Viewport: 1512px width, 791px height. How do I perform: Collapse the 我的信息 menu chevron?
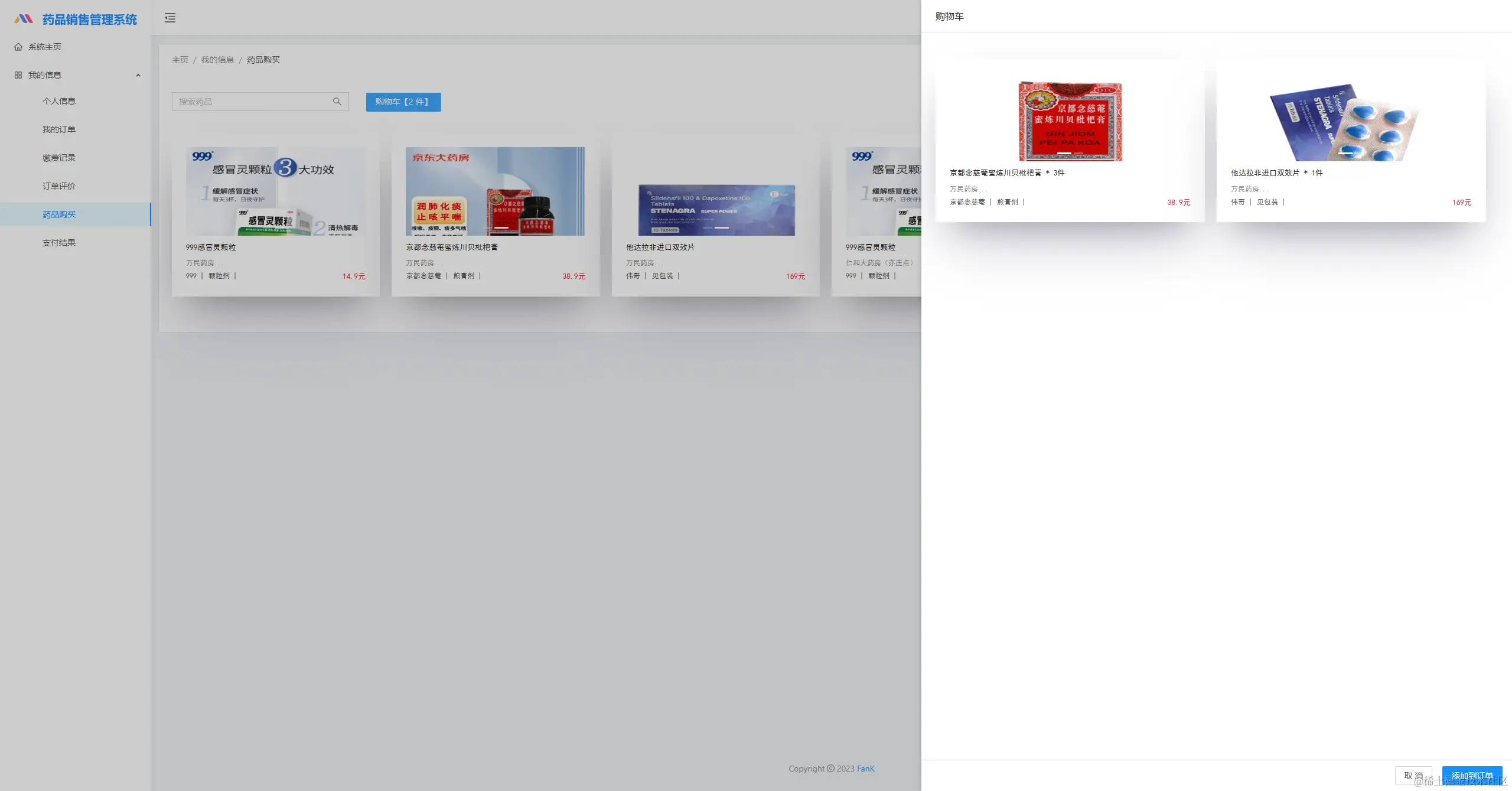[x=138, y=75]
